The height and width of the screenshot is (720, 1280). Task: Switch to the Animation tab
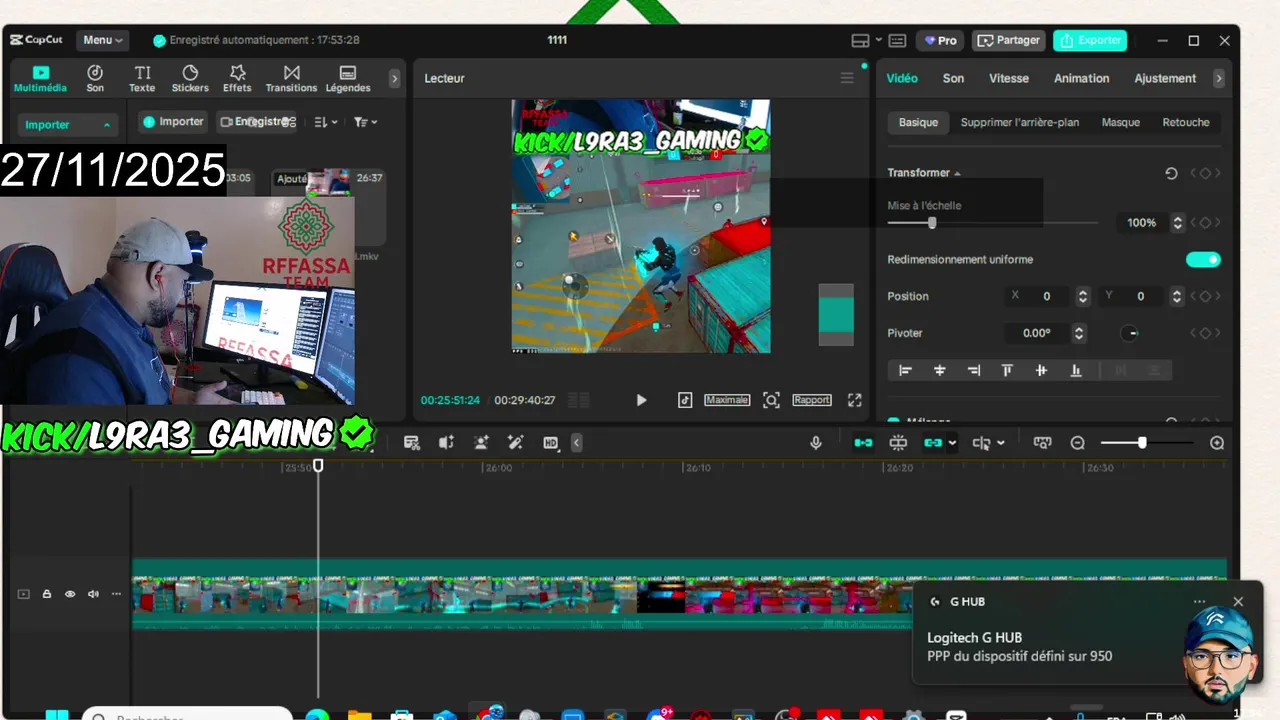pyautogui.click(x=1081, y=78)
